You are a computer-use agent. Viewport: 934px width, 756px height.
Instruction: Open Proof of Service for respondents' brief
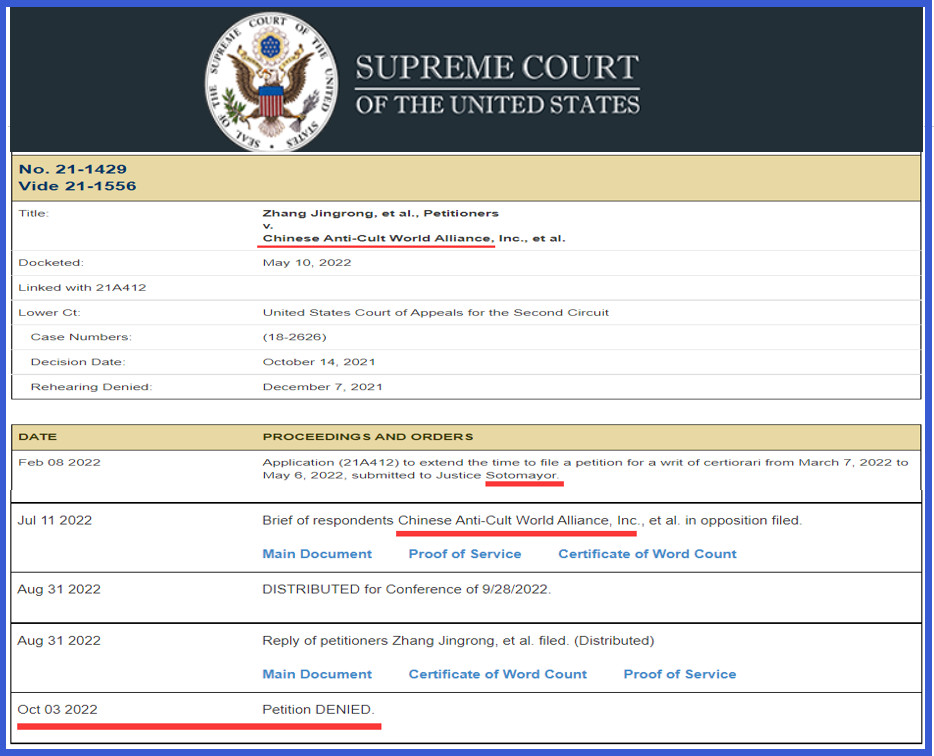coord(465,554)
